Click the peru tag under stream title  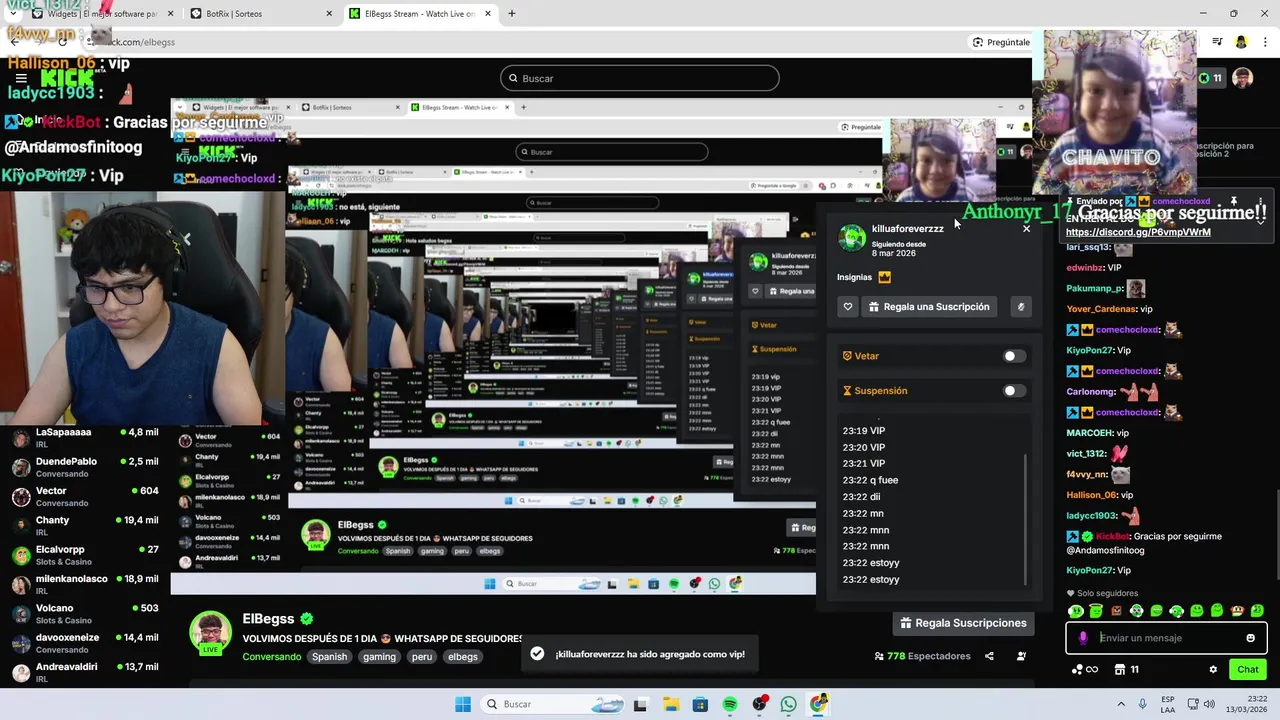pyautogui.click(x=422, y=657)
